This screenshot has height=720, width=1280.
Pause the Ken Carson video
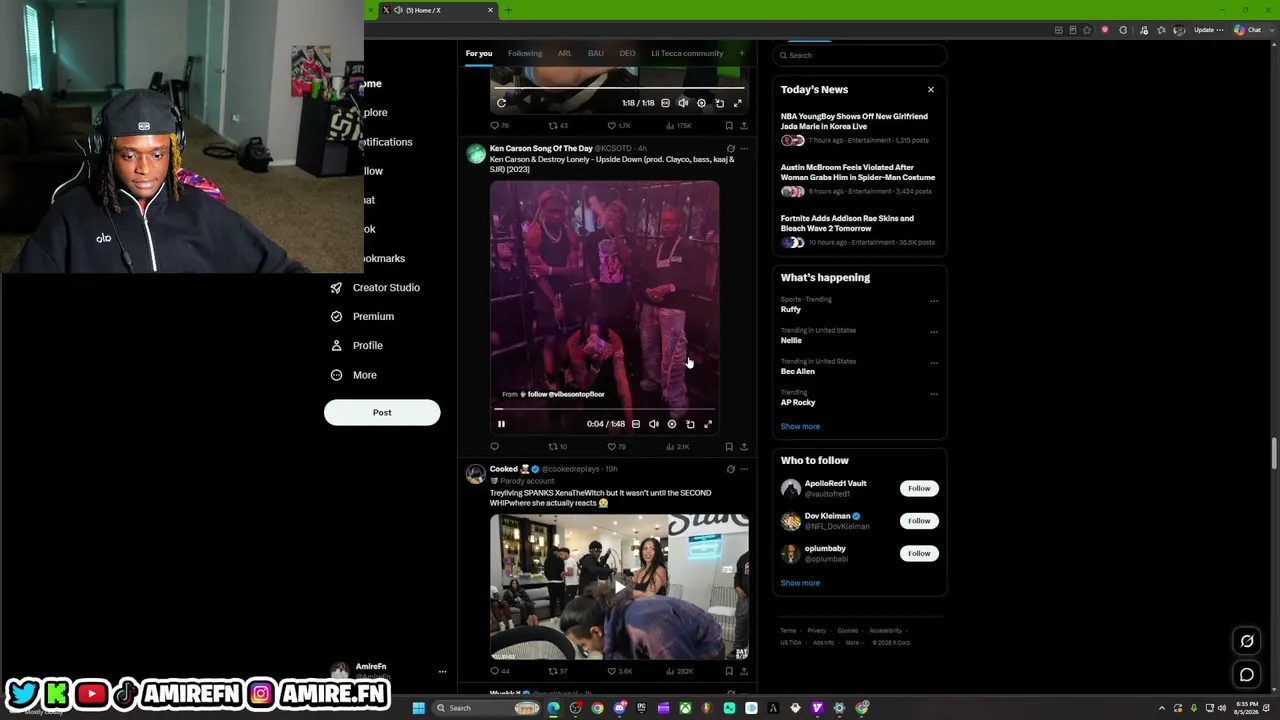[501, 424]
